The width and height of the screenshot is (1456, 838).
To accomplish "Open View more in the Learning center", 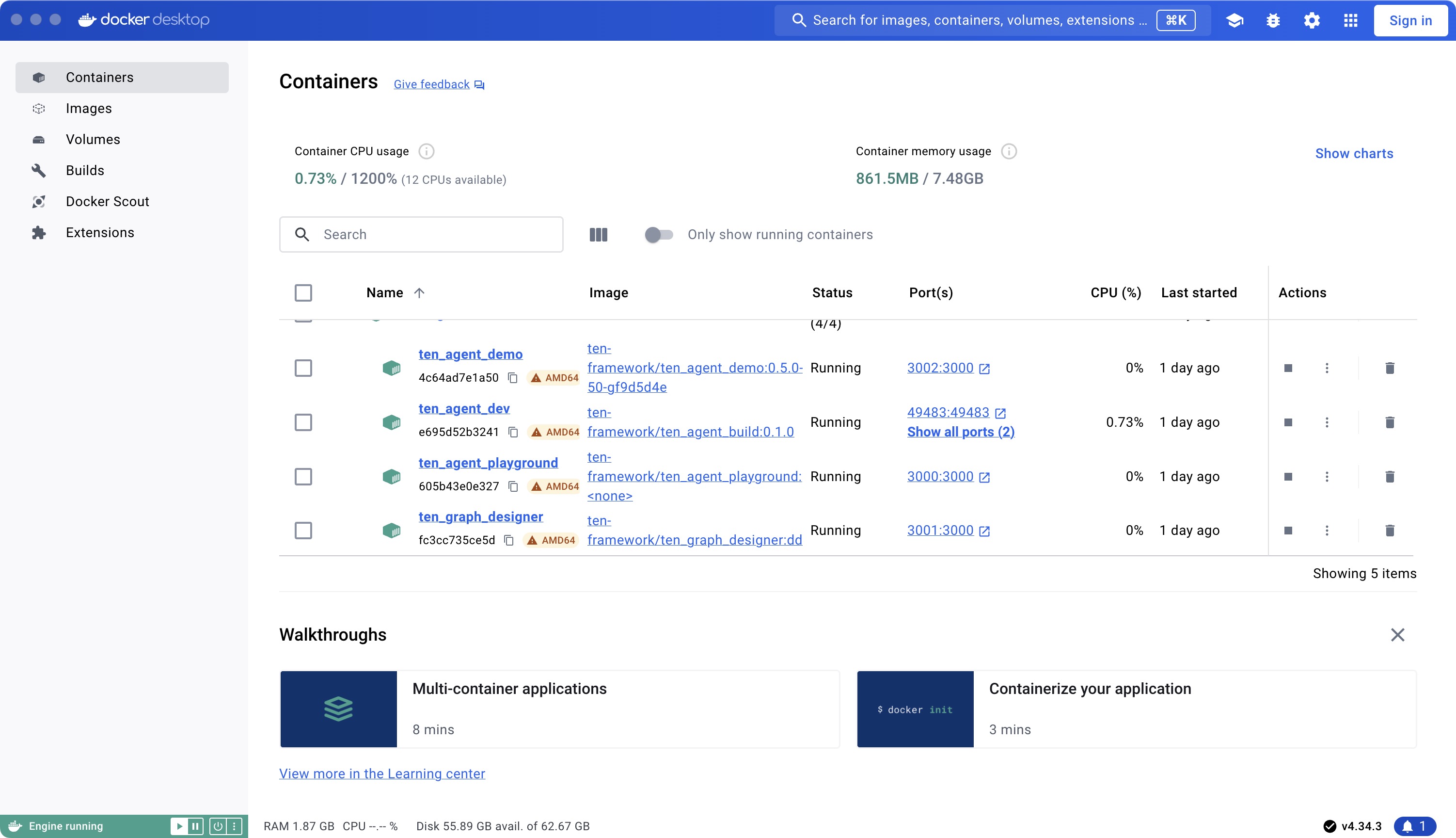I will pyautogui.click(x=382, y=774).
